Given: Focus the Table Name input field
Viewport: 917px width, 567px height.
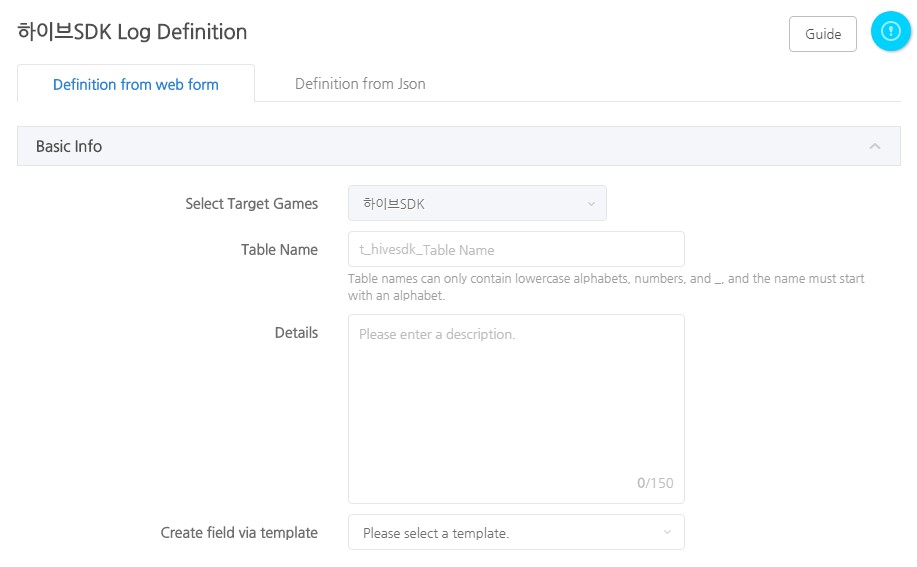Looking at the screenshot, I should (516, 249).
